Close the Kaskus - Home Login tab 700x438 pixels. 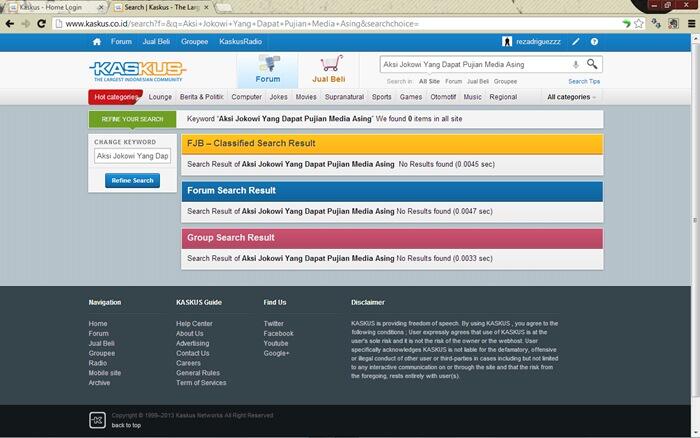click(x=100, y=7)
